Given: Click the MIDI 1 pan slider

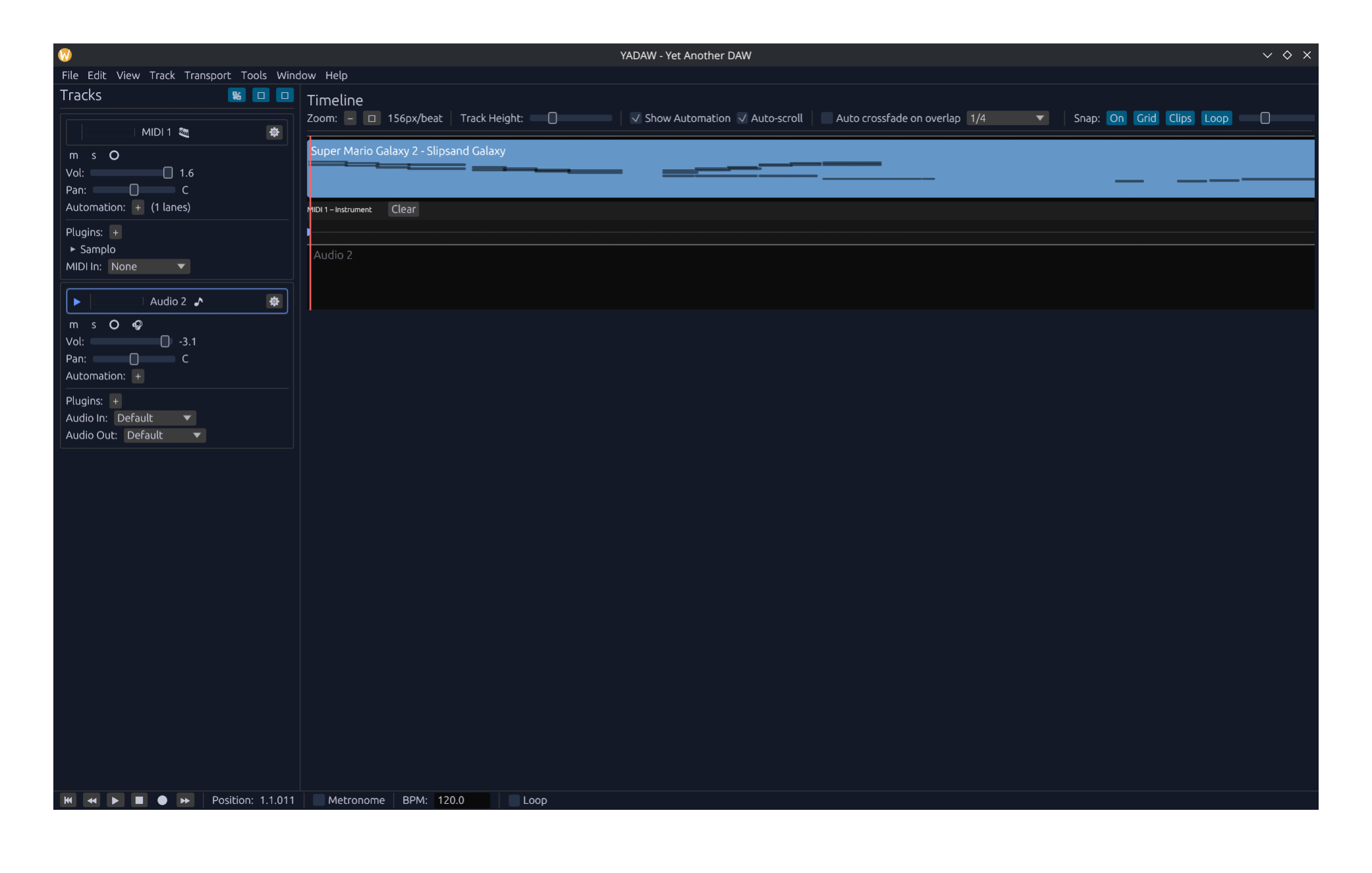Looking at the screenshot, I should point(134,190).
